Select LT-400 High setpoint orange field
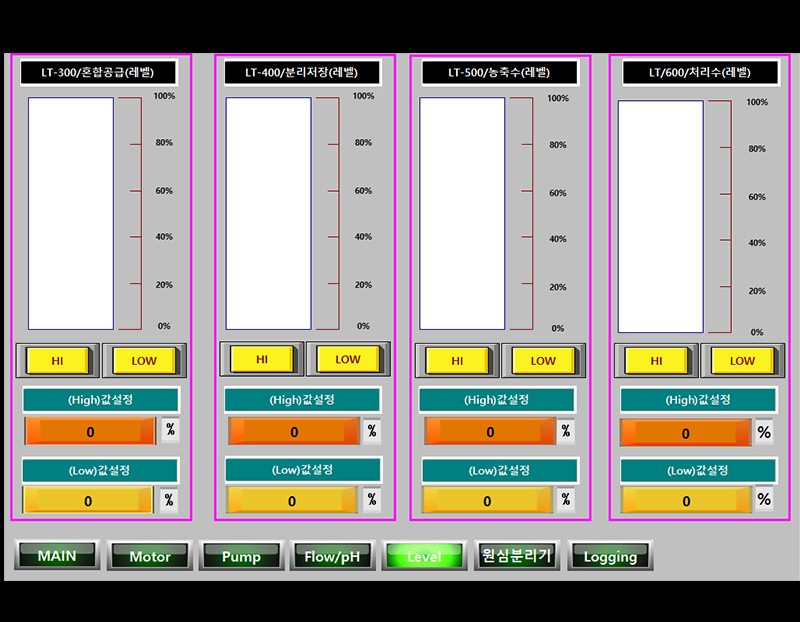The width and height of the screenshot is (800, 622). coord(294,432)
